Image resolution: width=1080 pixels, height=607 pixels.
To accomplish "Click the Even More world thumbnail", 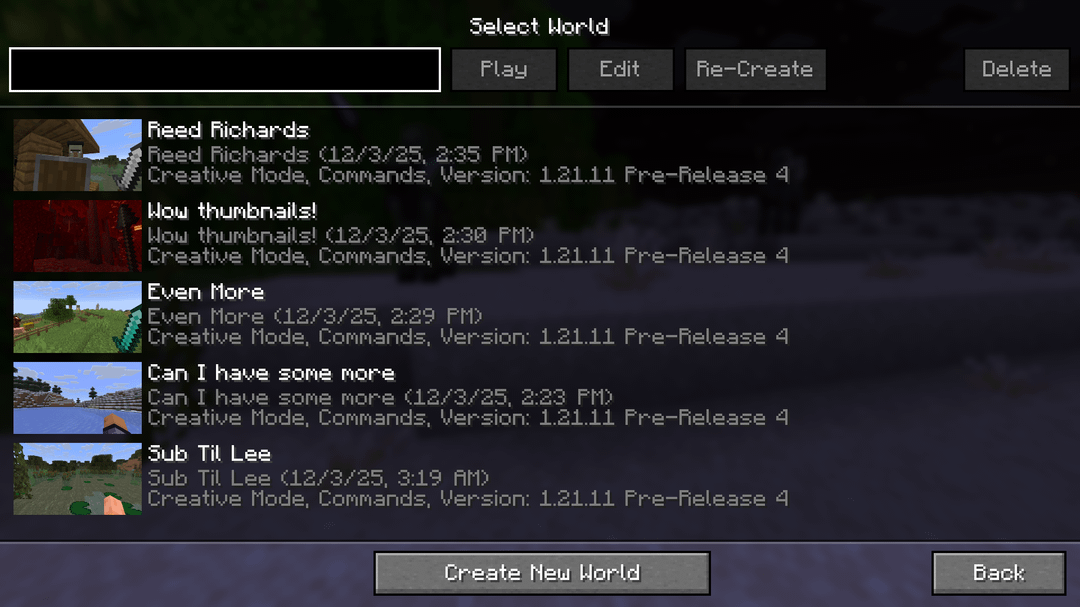I will pos(77,316).
